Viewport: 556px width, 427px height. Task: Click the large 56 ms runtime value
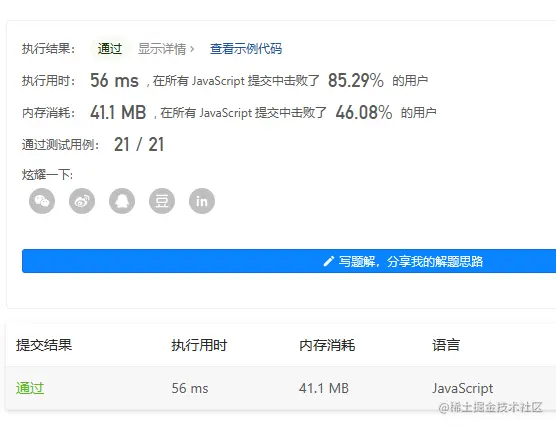pyautogui.click(x=114, y=81)
